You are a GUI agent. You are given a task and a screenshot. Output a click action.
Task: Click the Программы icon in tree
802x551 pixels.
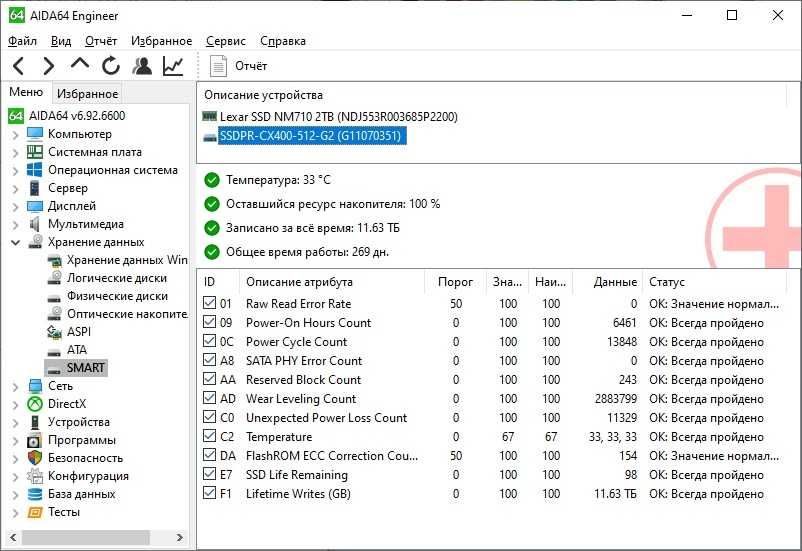(x=35, y=440)
